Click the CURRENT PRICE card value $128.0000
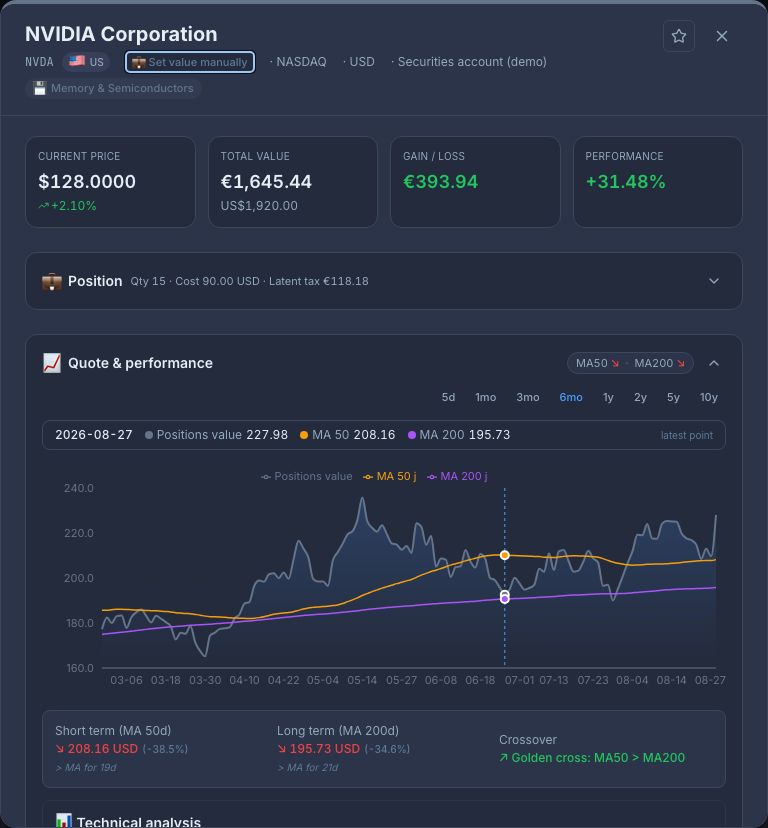This screenshot has width=768, height=828. point(87,182)
